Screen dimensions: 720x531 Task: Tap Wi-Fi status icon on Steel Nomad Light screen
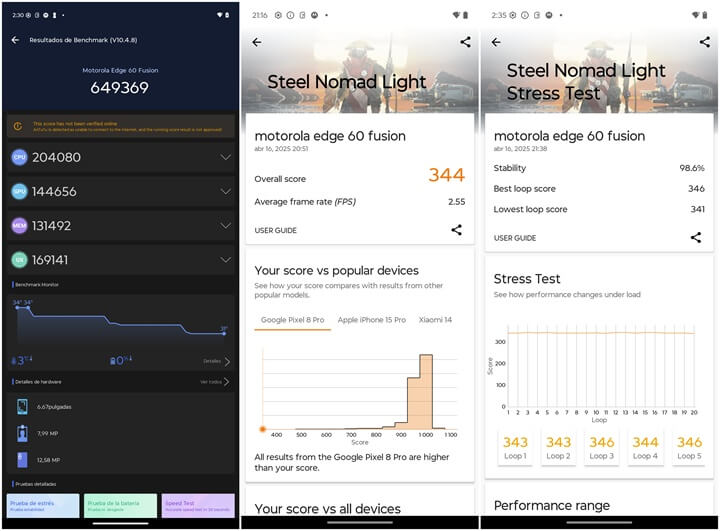pyautogui.click(x=456, y=15)
